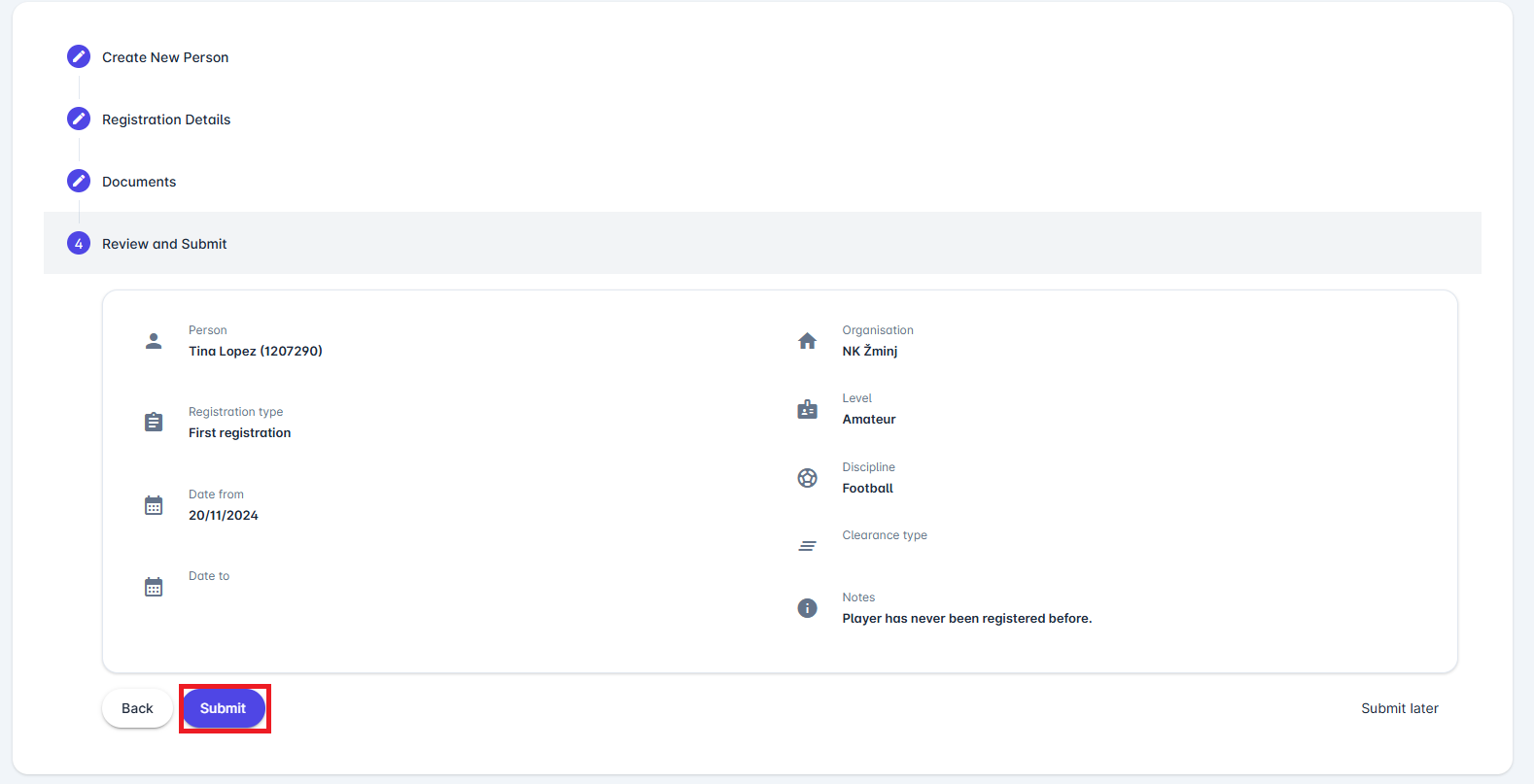Click the Registration type clipboard icon
The image size is (1534, 784).
tap(154, 423)
